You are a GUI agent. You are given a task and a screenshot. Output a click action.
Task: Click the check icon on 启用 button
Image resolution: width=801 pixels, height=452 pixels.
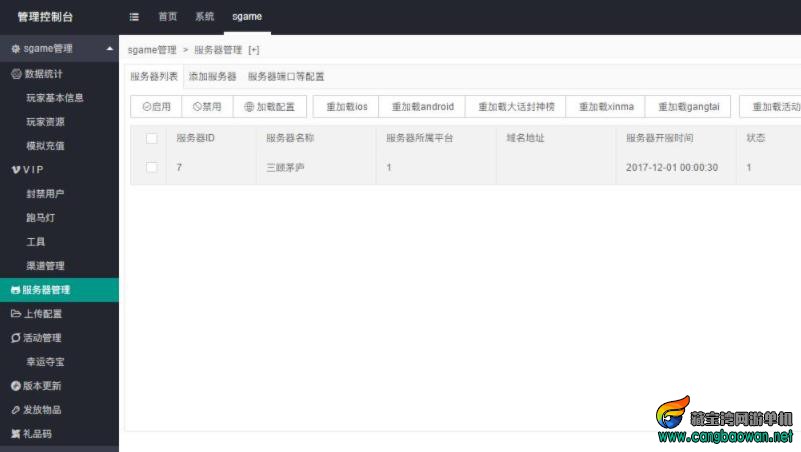tap(147, 107)
